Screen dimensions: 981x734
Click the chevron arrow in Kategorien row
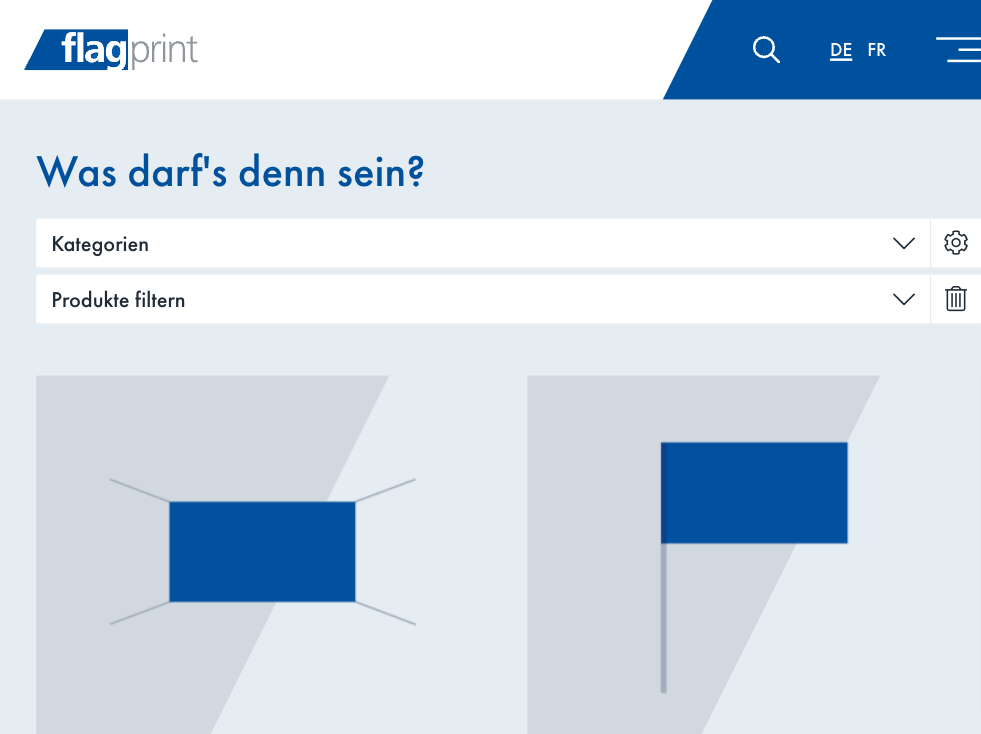click(x=904, y=244)
